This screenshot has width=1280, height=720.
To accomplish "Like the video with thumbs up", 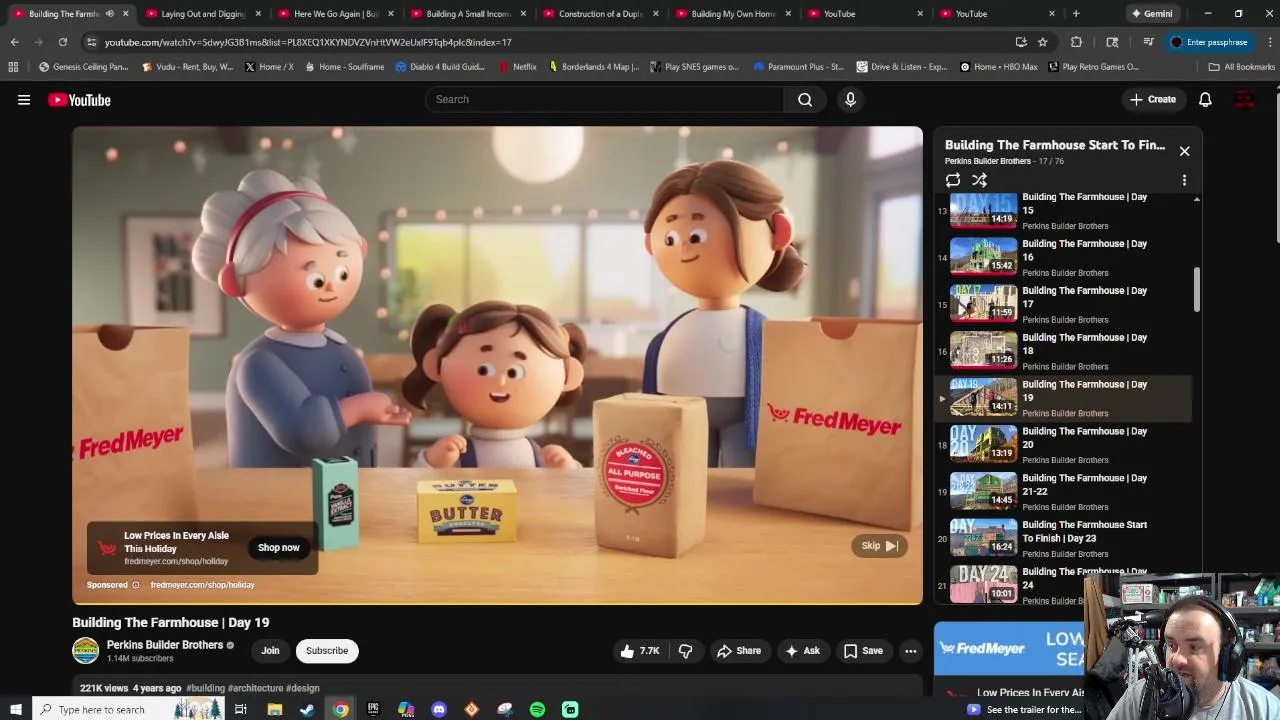I will coord(639,651).
